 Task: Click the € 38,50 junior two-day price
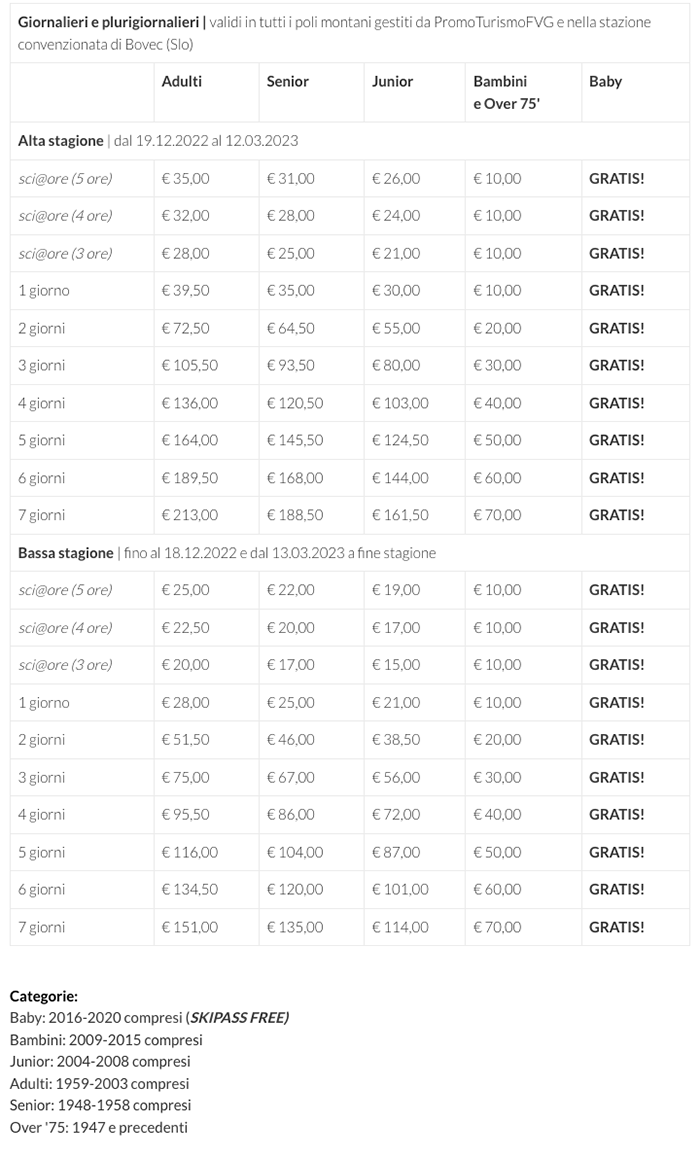coord(396,739)
